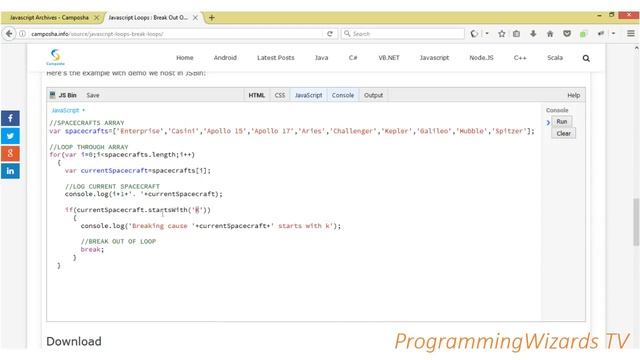
Task: Open the Java menu item
Action: point(322,58)
